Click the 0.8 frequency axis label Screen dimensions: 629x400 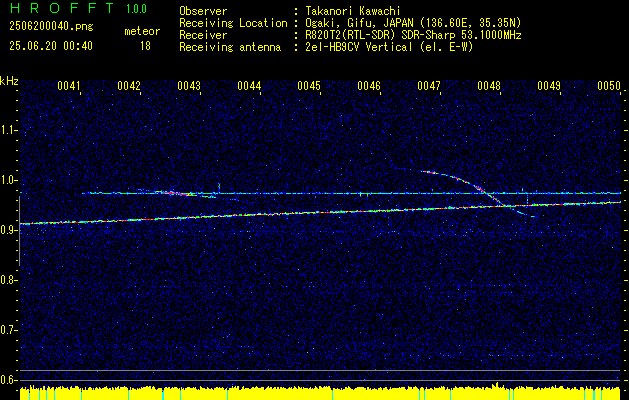tap(9, 280)
